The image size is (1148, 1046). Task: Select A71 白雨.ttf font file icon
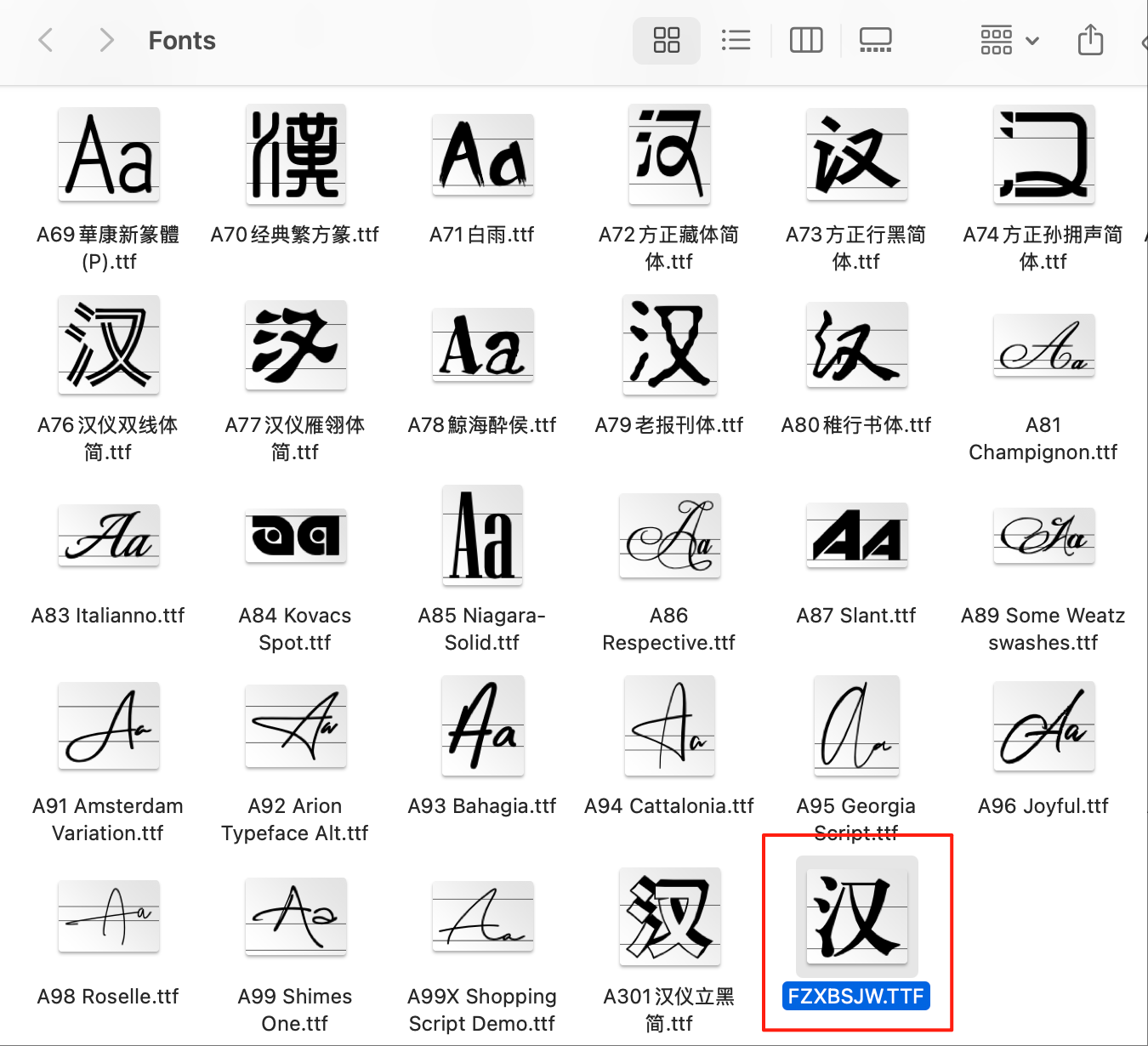coord(483,155)
